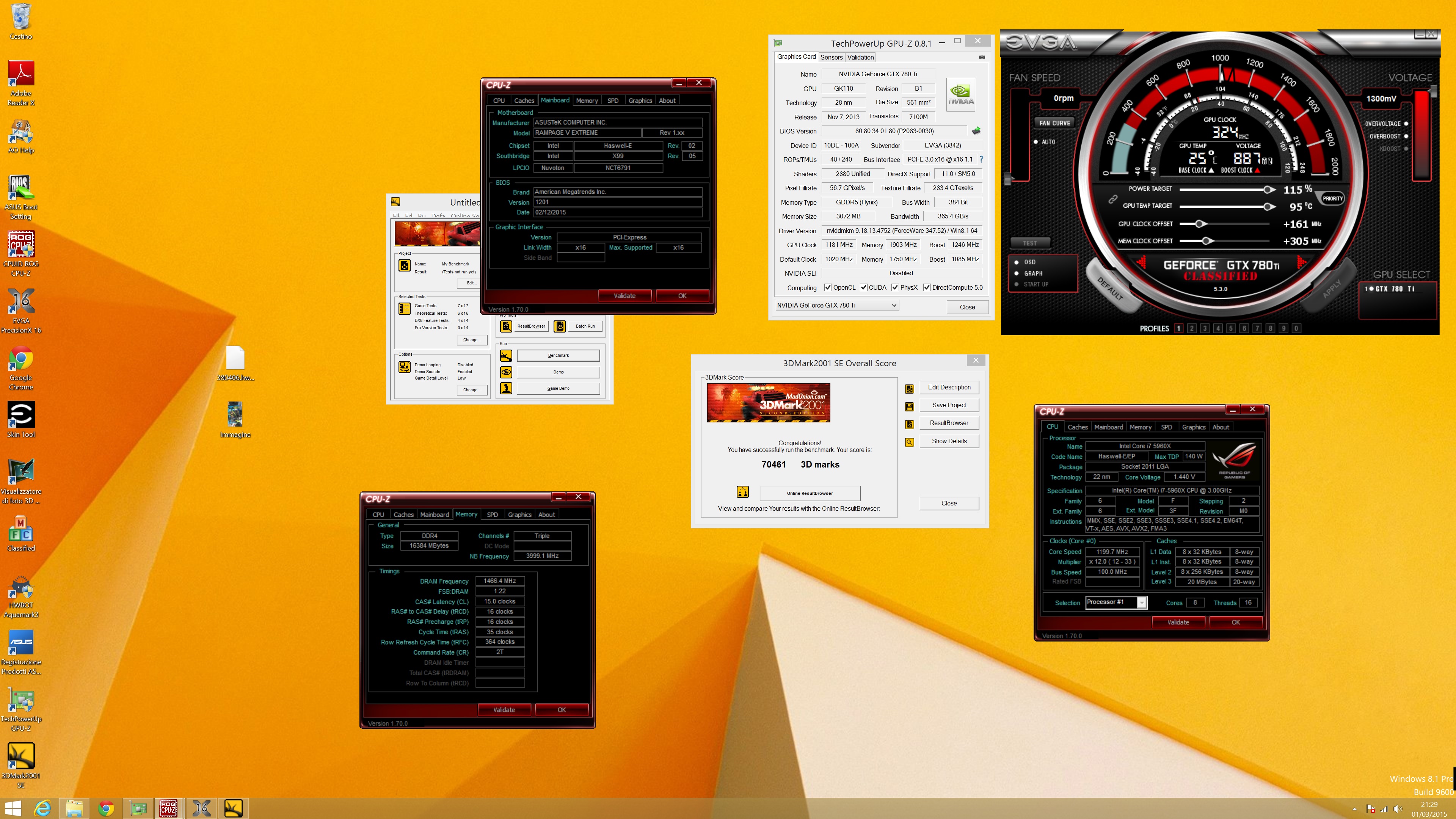Toggle PhysX checkbox in GPU-Z
Screen dimensions: 1456x819
895,288
